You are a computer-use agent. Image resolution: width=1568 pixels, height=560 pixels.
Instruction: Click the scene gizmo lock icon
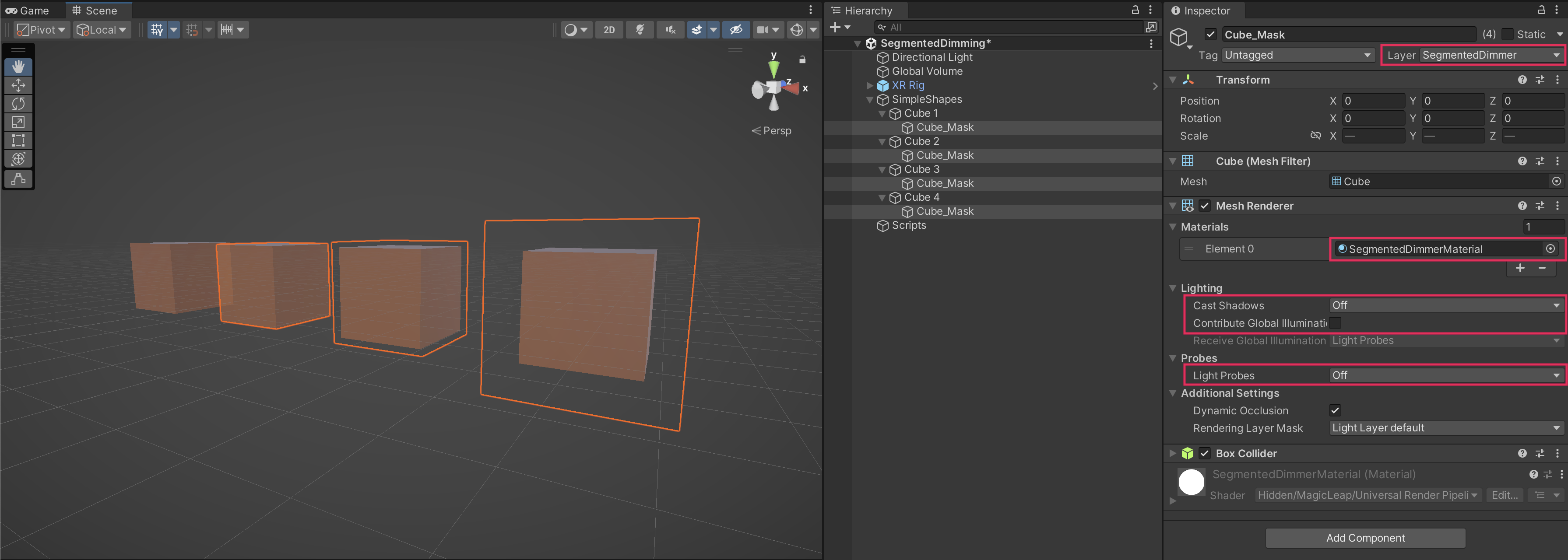pyautogui.click(x=802, y=59)
